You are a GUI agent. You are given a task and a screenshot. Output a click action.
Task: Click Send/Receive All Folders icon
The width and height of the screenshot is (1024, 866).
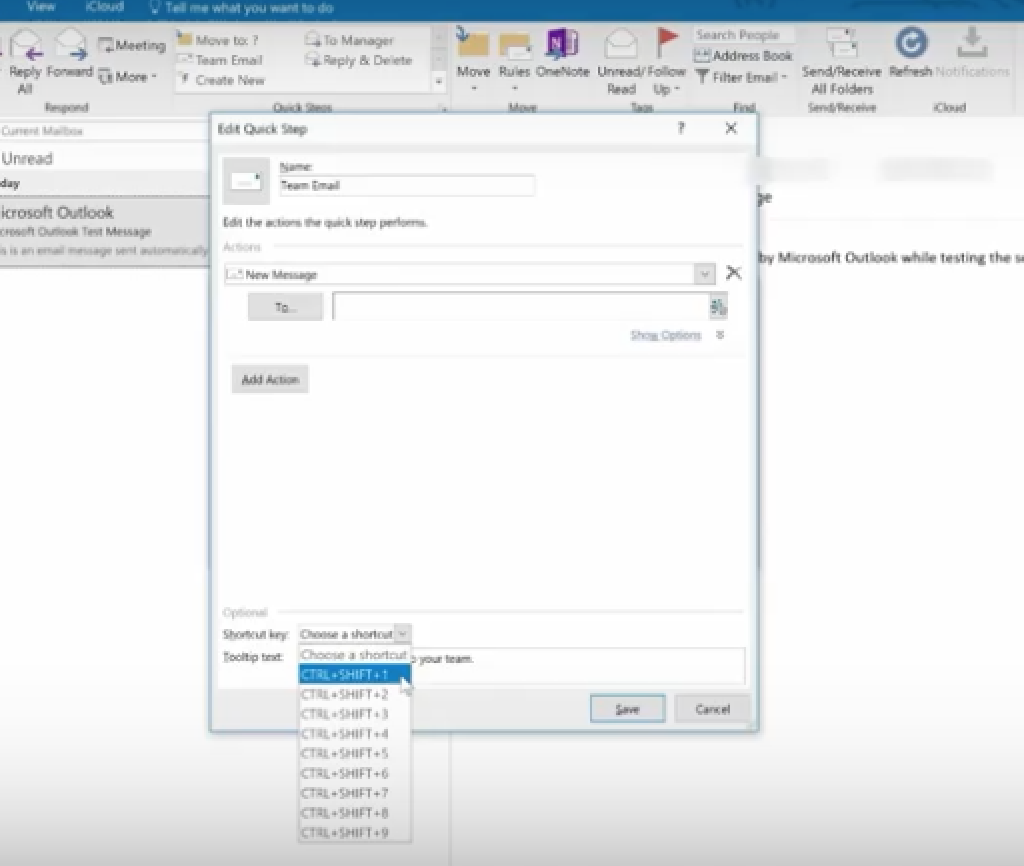click(x=844, y=44)
